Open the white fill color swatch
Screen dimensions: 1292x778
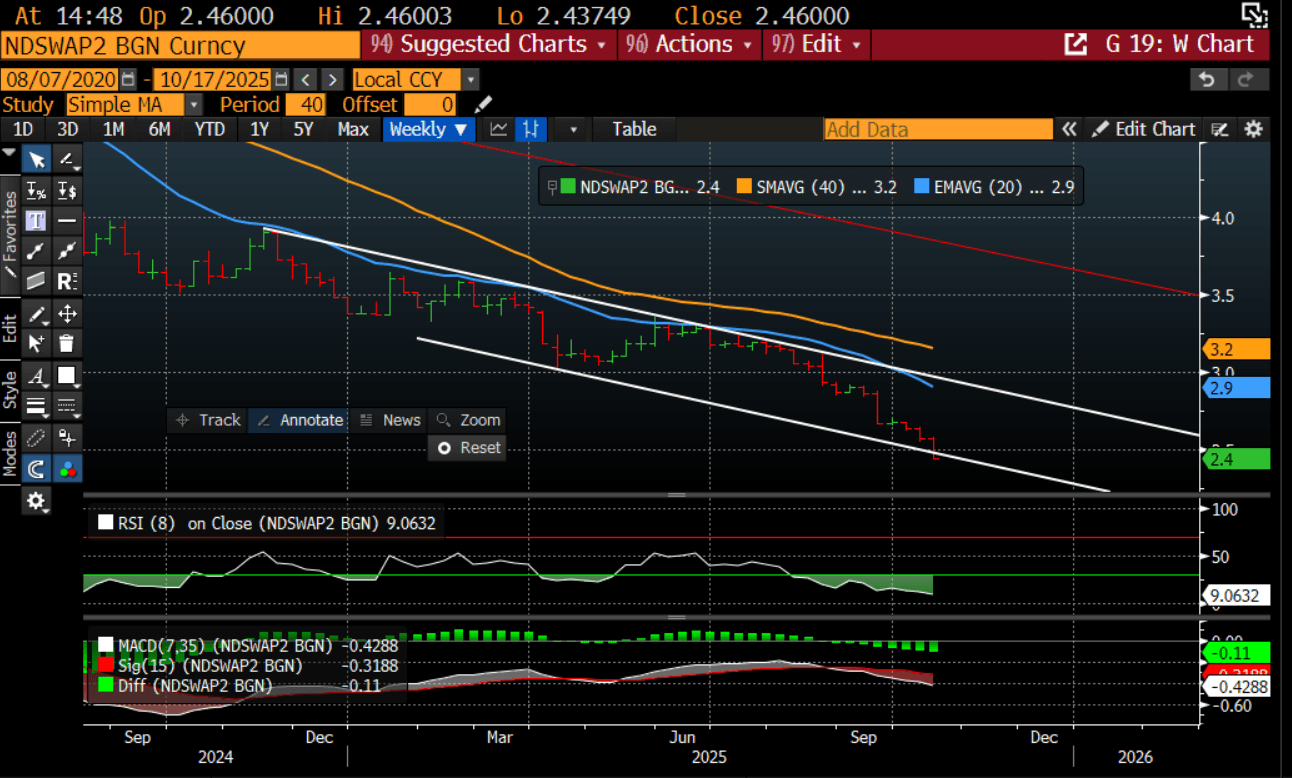(x=67, y=376)
